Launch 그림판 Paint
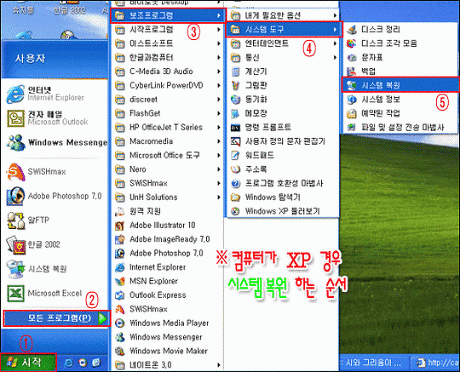 pos(283,85)
